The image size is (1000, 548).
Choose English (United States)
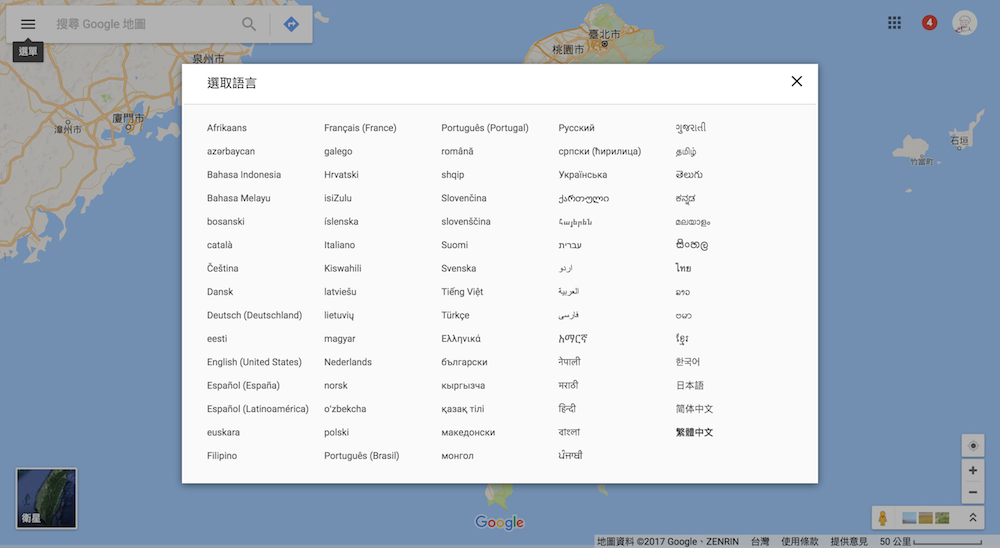click(x=254, y=362)
